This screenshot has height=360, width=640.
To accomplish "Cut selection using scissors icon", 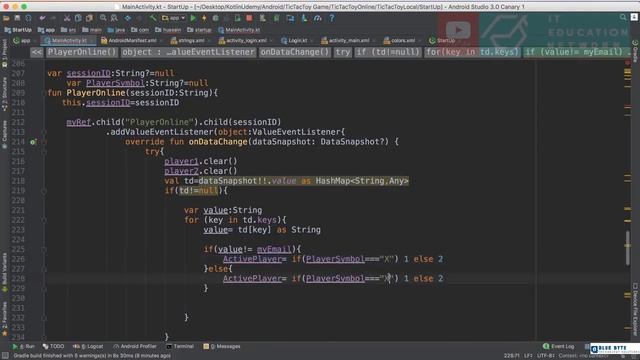I will [x=67, y=18].
